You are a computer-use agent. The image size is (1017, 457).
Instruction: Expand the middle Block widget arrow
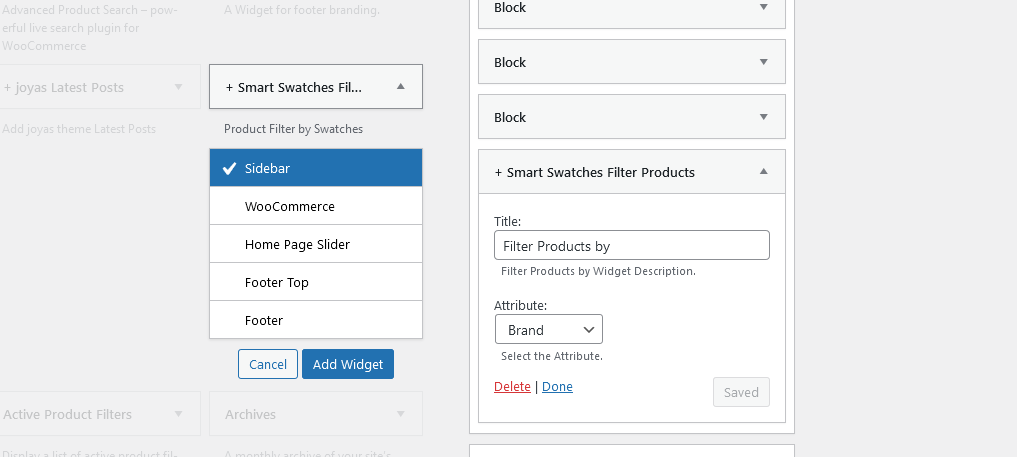point(764,62)
